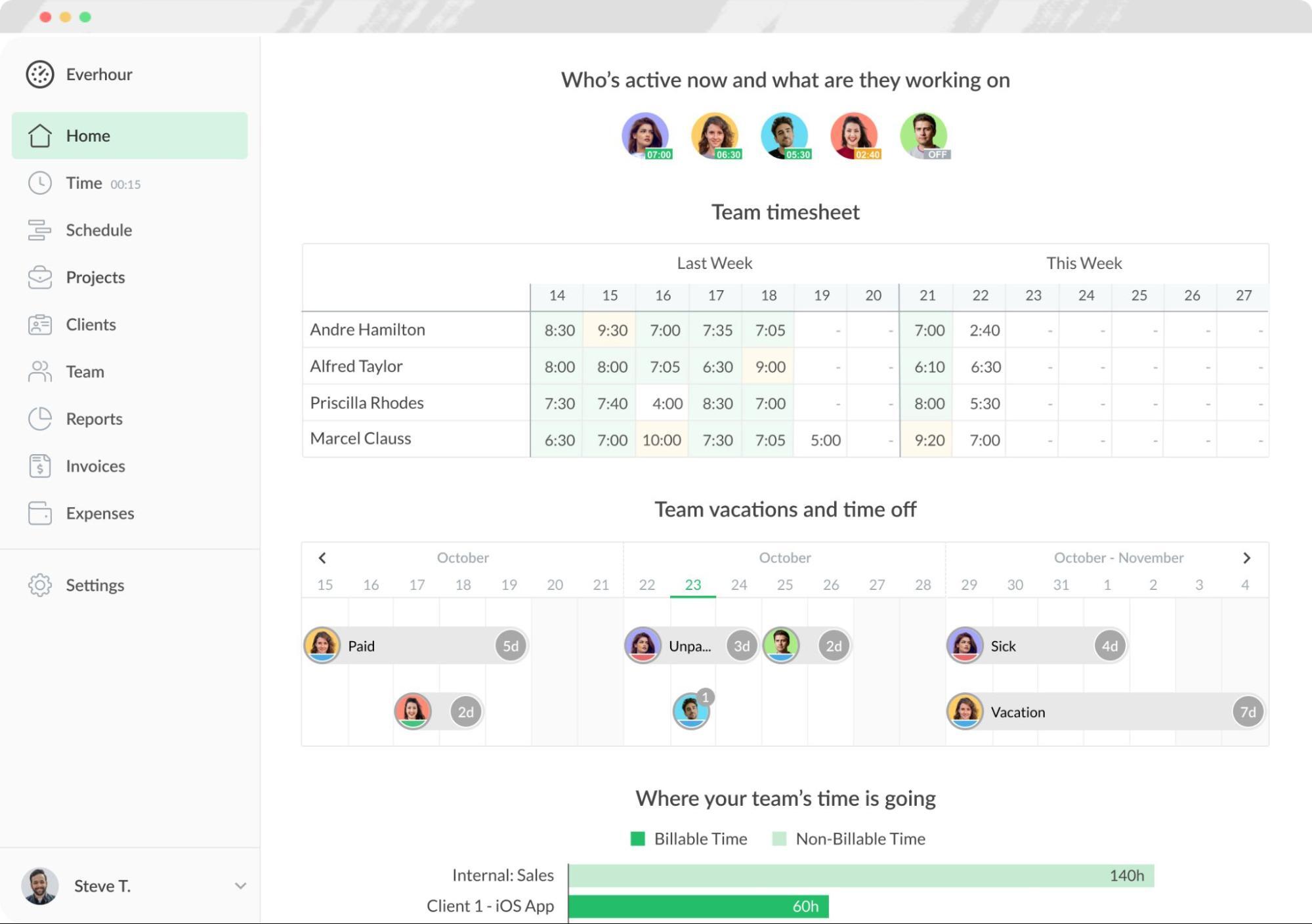Open the Expenses section
The width and height of the screenshot is (1312, 924).
(100, 512)
